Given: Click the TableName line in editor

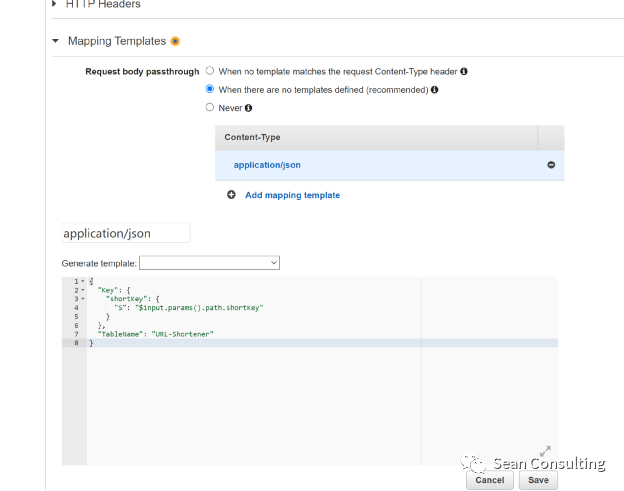Looking at the screenshot, I should pyautogui.click(x=156, y=334).
